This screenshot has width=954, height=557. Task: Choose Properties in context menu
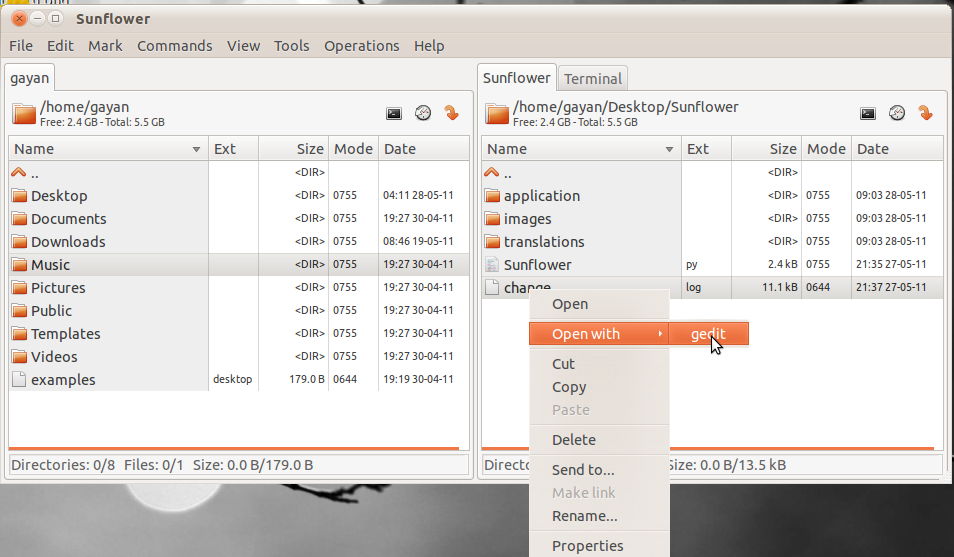pyautogui.click(x=599, y=545)
